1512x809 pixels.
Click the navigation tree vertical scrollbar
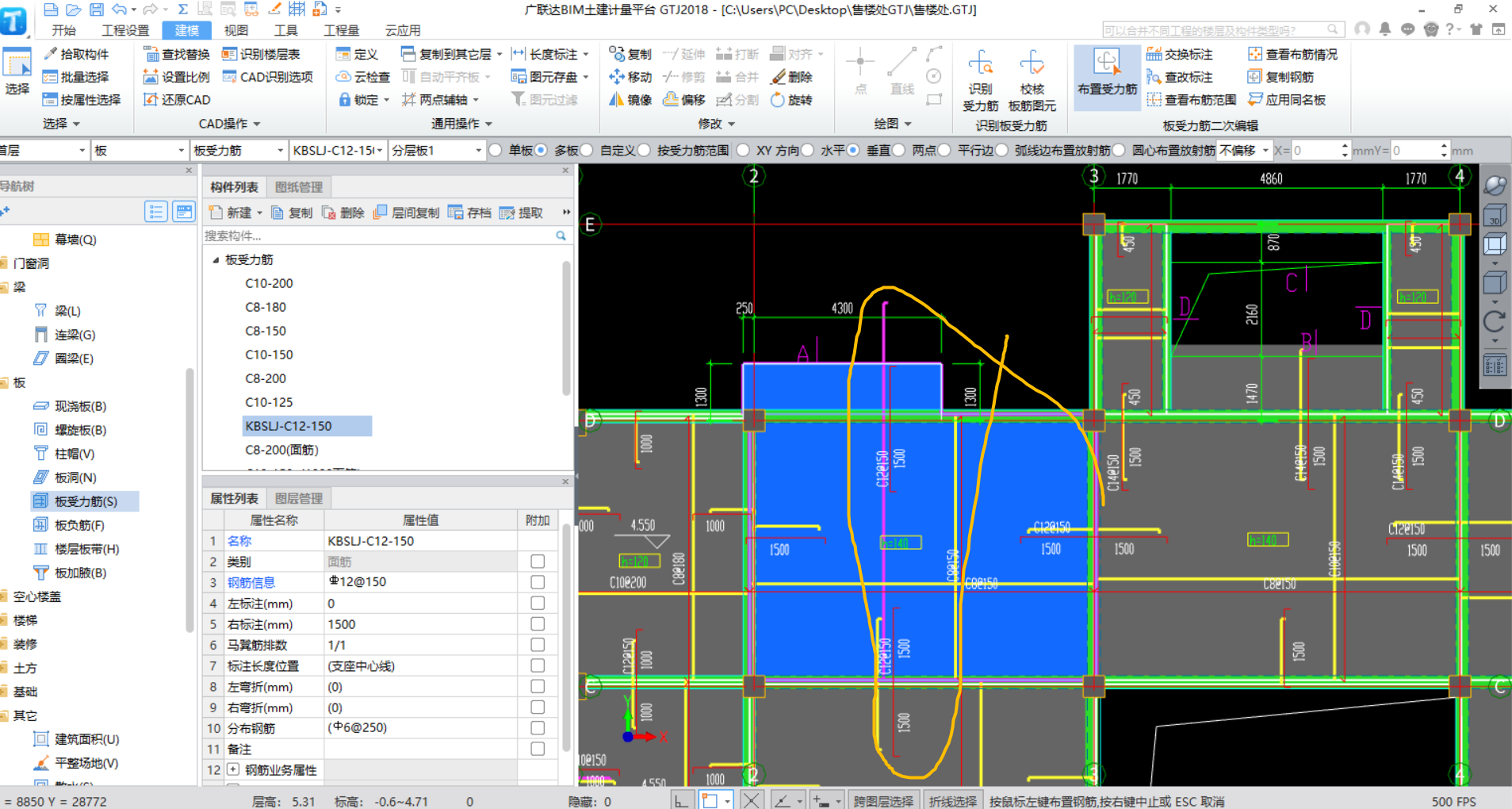pyautogui.click(x=189, y=500)
